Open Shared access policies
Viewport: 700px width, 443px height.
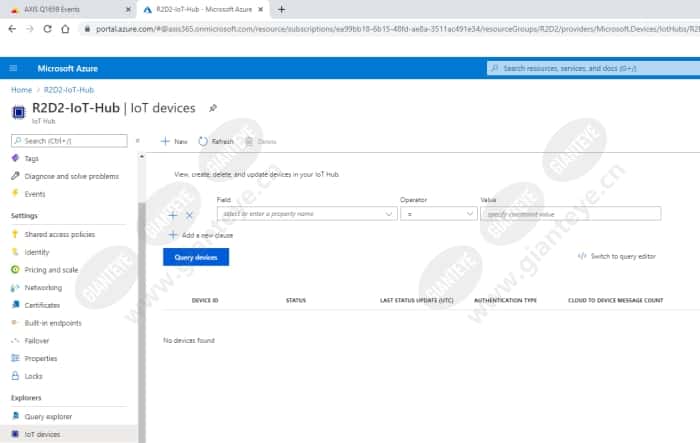[x=59, y=234]
